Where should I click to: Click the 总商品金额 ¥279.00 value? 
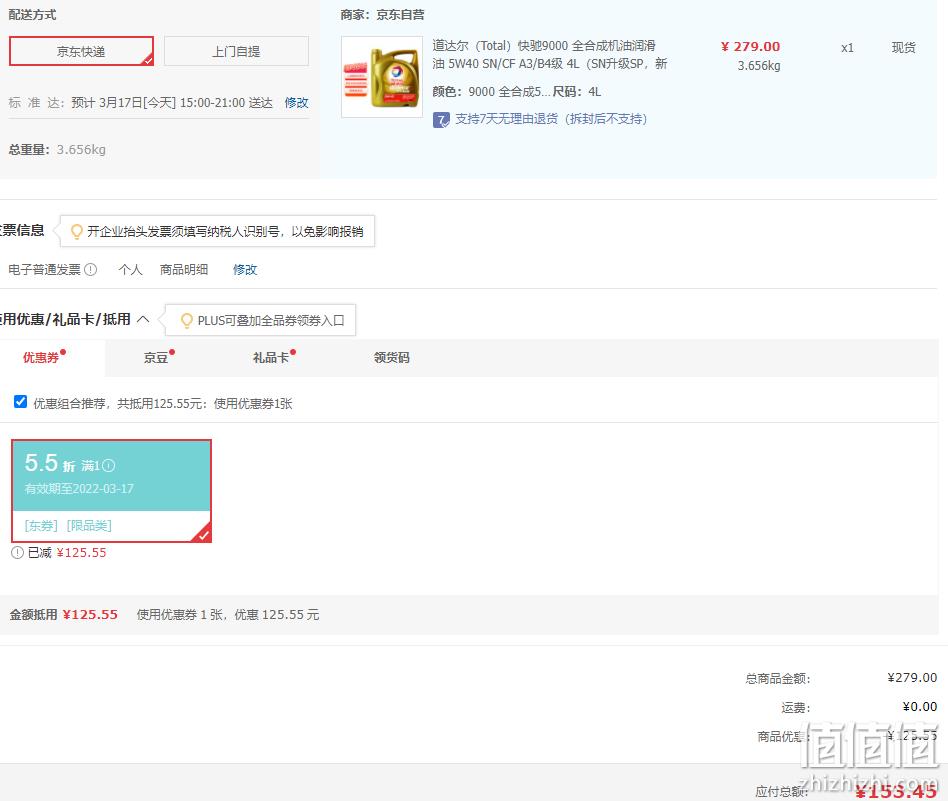[x=912, y=678]
